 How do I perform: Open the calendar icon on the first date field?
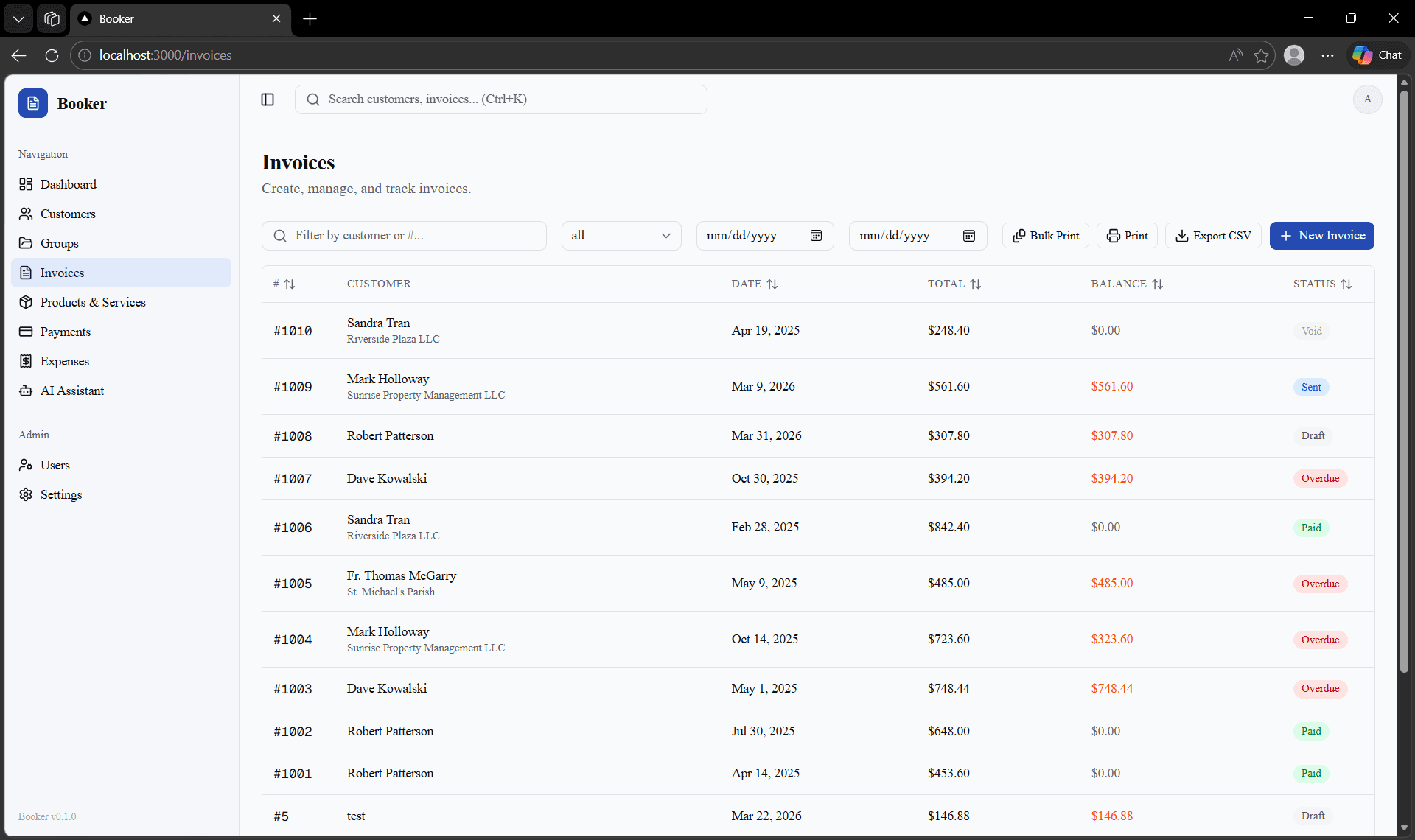(x=816, y=235)
